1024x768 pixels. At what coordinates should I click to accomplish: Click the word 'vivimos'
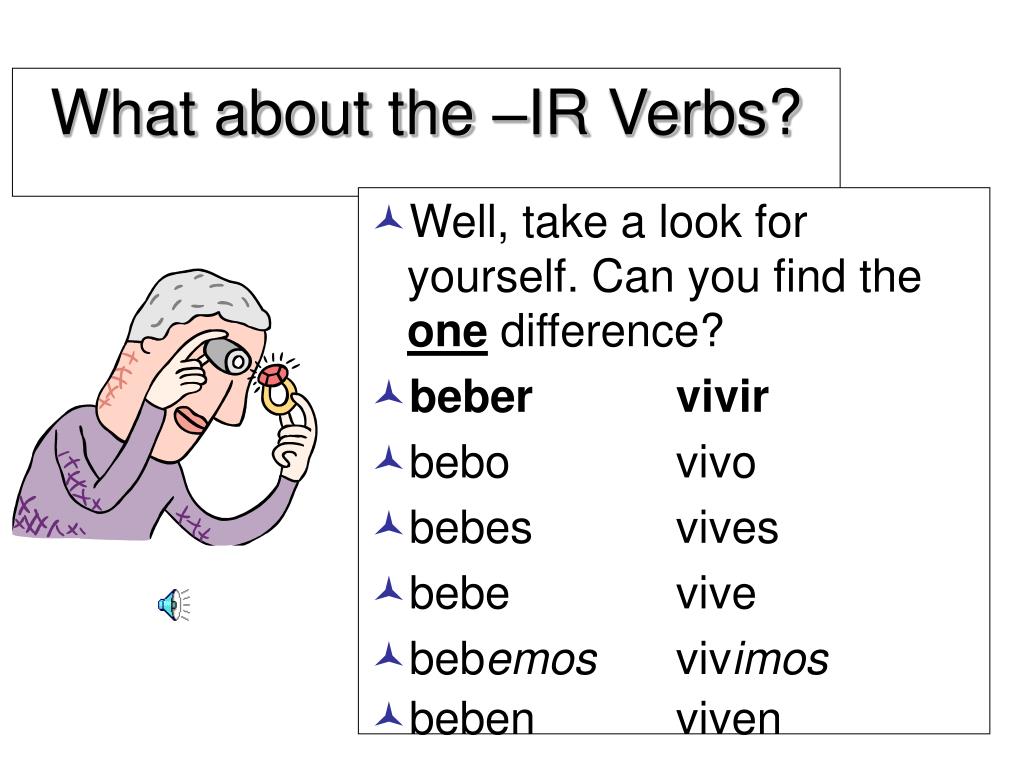pos(752,658)
